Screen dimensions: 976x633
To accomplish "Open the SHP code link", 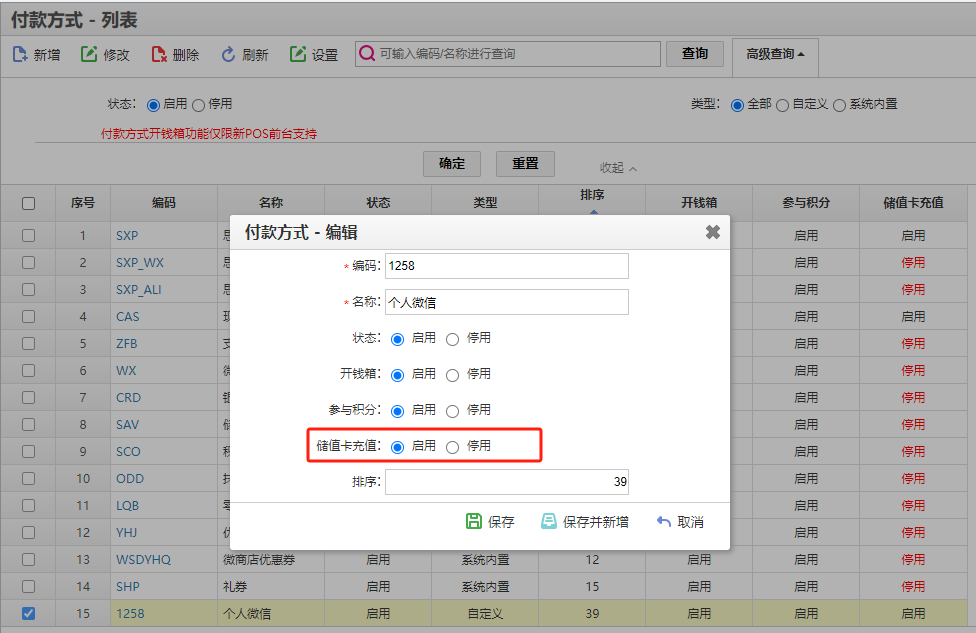I will pos(128,586).
